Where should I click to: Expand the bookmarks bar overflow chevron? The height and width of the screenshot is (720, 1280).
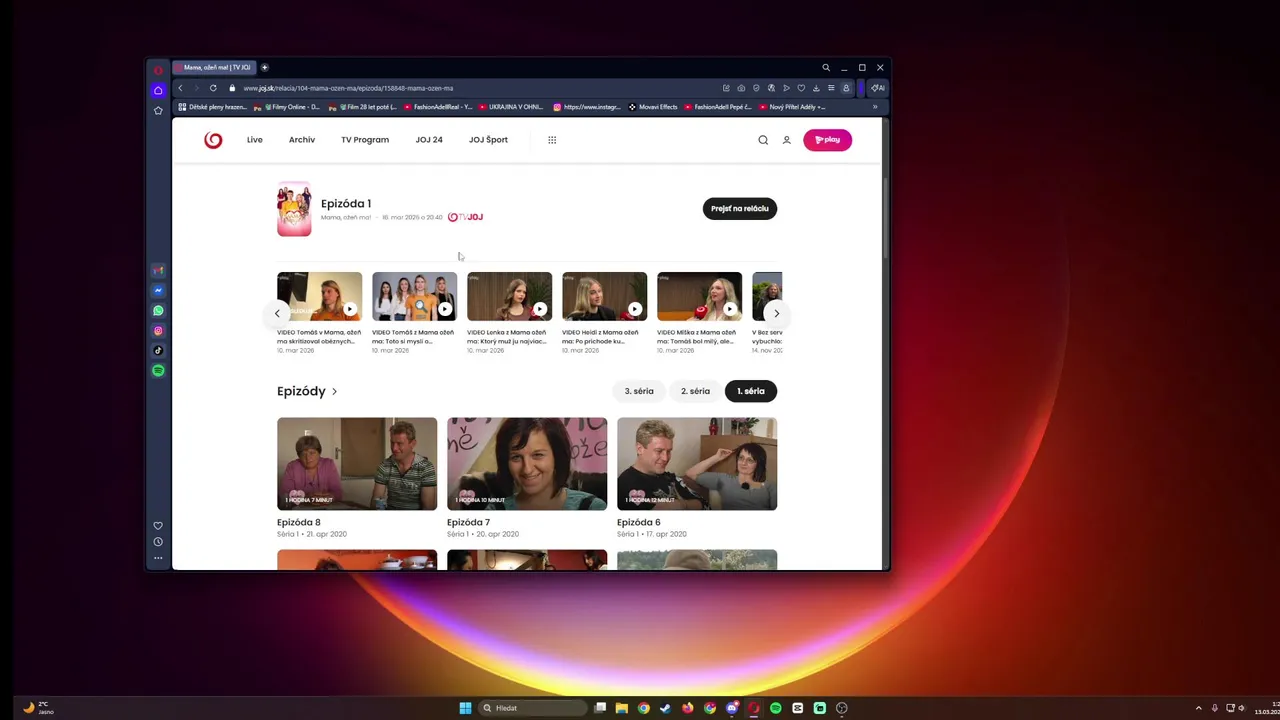[875, 107]
